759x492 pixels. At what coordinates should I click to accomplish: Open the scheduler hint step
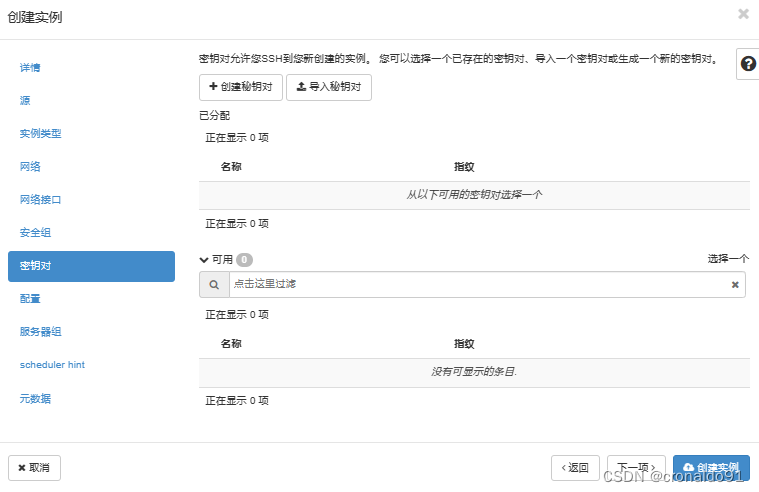pyautogui.click(x=52, y=365)
